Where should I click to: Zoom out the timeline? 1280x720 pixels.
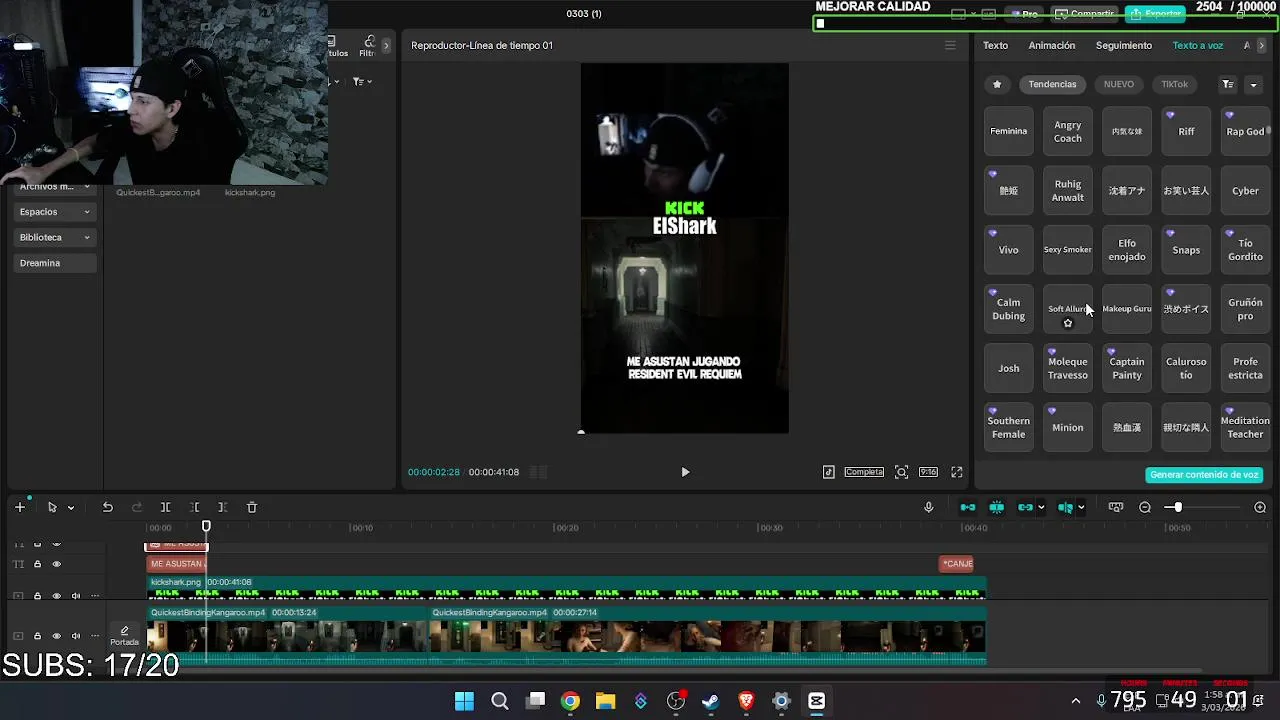click(x=1145, y=507)
